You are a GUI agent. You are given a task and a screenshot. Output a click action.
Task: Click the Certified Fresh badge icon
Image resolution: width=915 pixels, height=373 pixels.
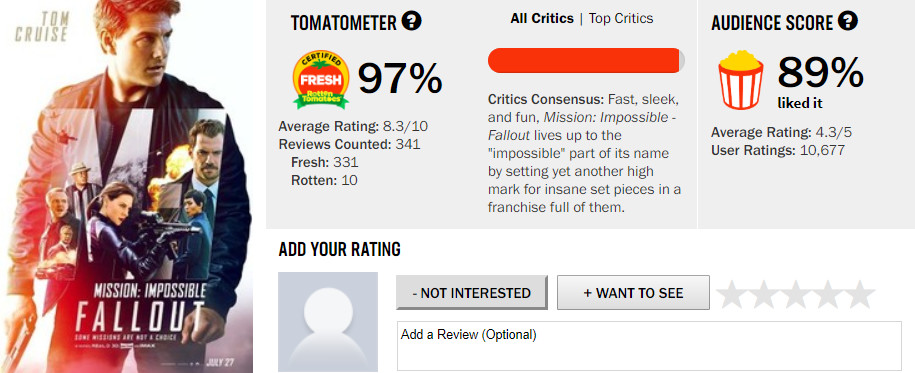pos(320,80)
